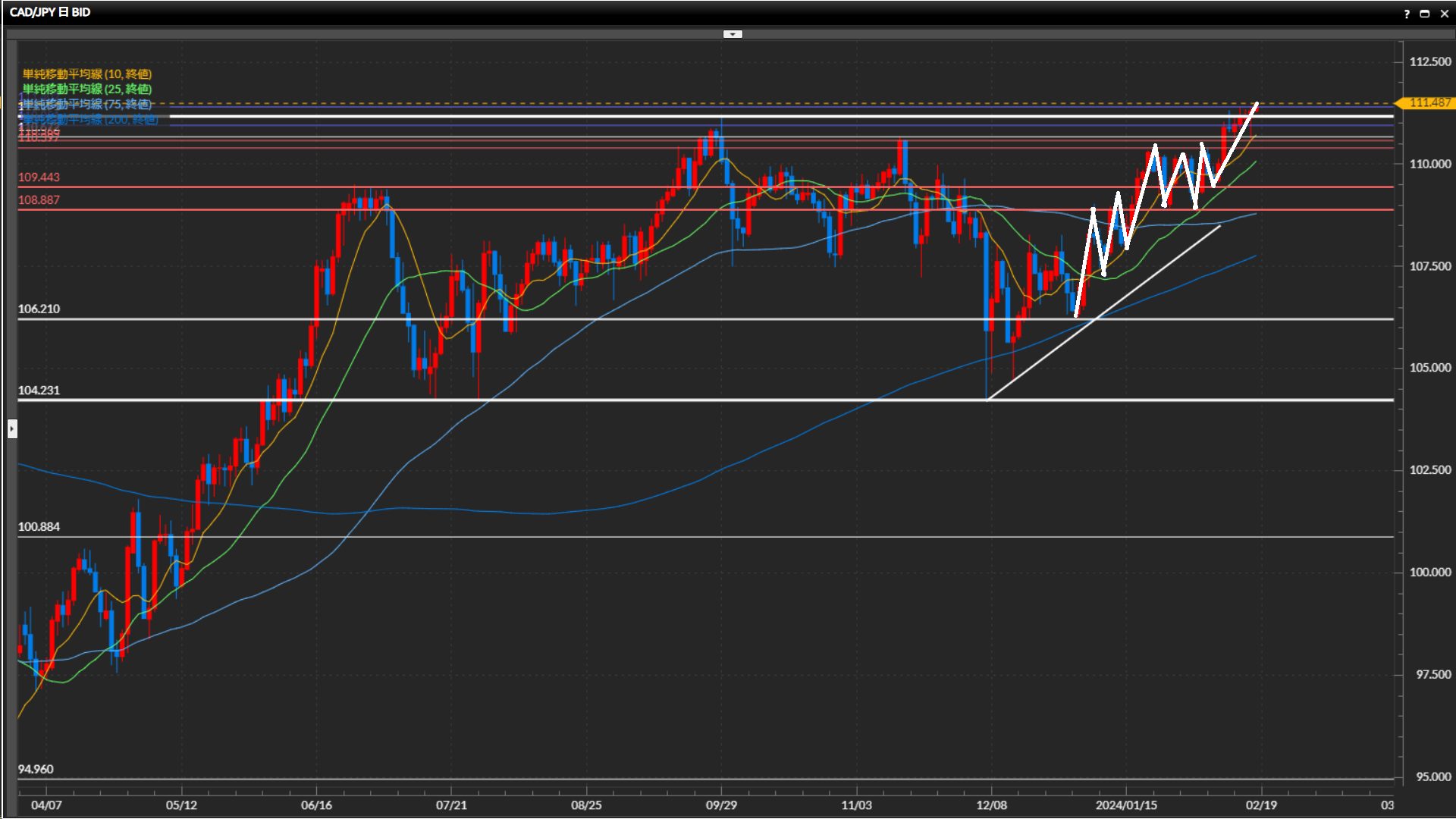This screenshot has width=1456, height=819.
Task: Expand the left side panel arrow
Action: point(12,429)
